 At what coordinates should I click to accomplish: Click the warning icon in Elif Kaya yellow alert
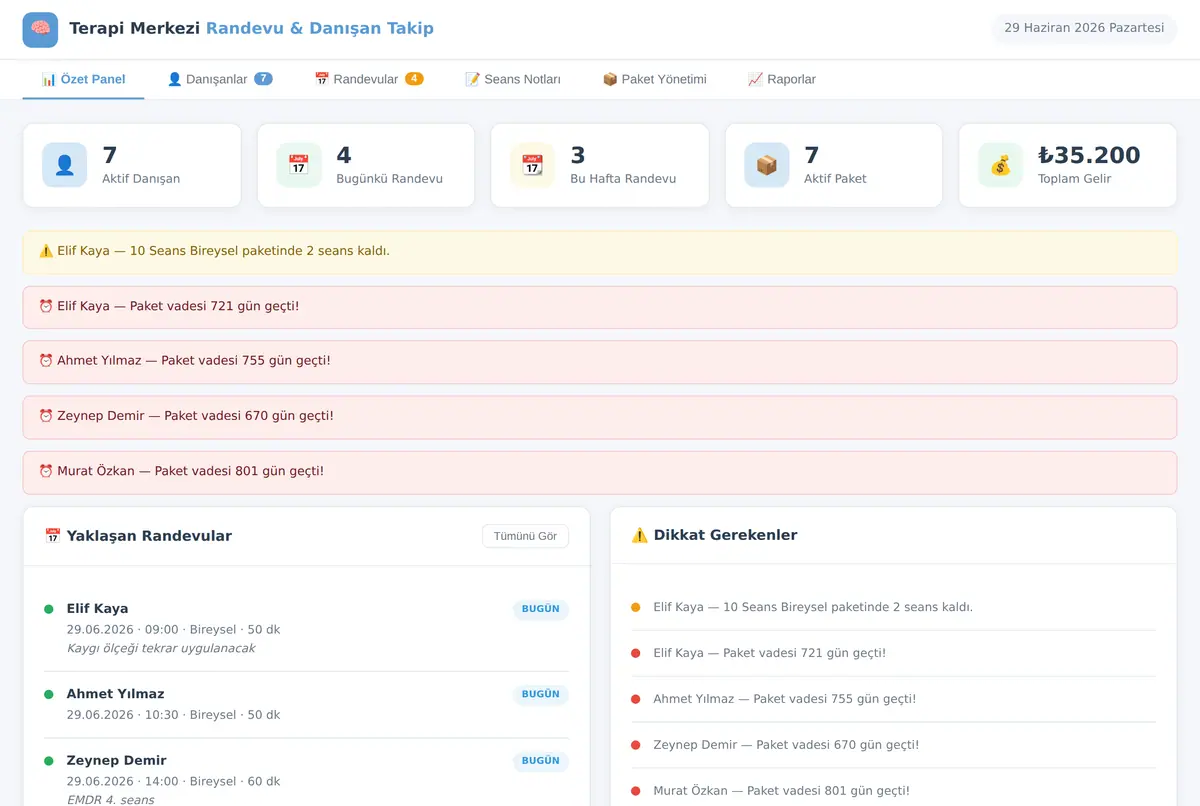tap(46, 251)
